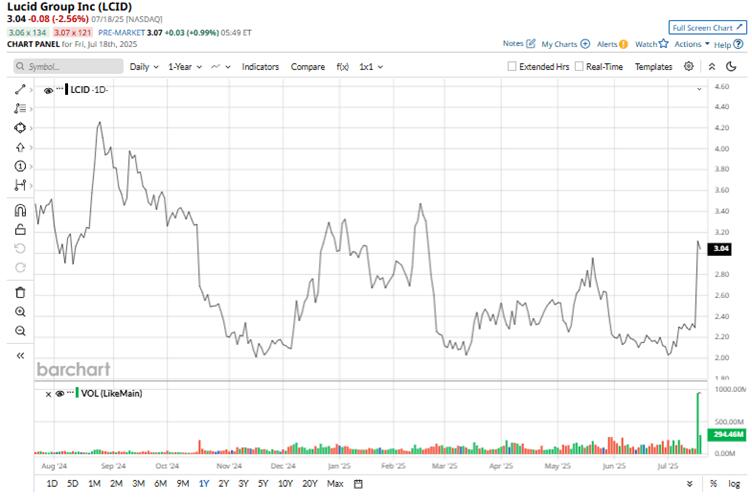This screenshot has height=503, width=752.
Task: Redo the last chart action
Action: 20,268
